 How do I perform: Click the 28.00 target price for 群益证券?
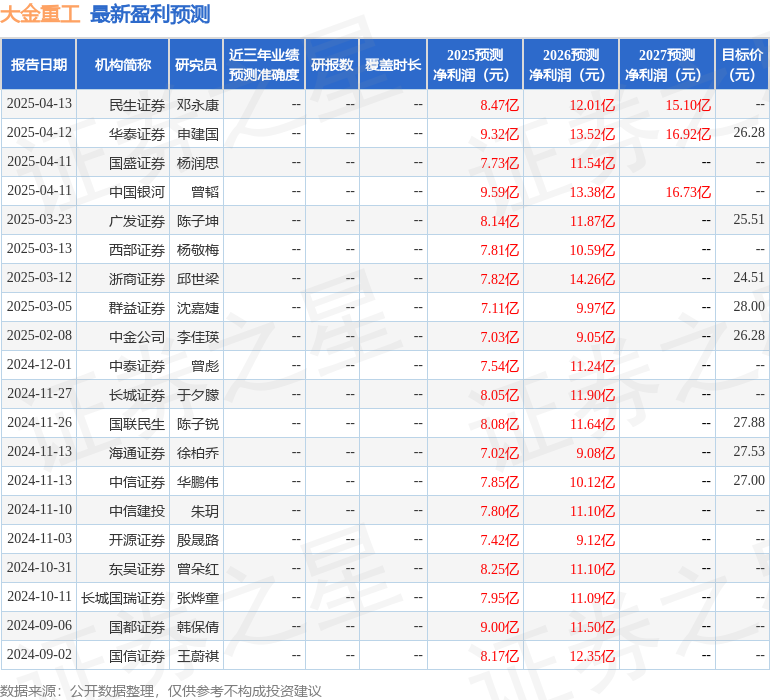pyautogui.click(x=748, y=307)
